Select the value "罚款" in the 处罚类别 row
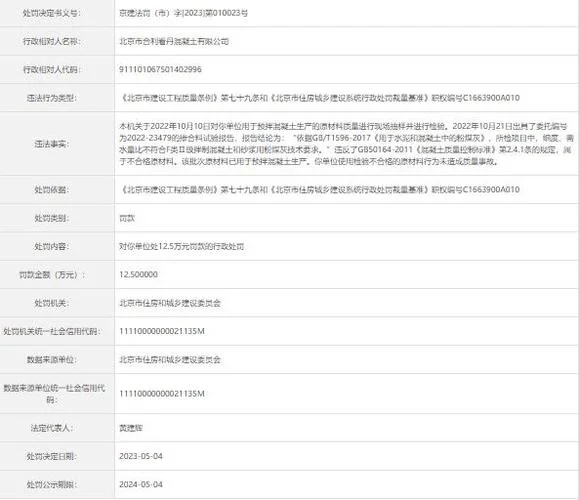Screen dimensions: 579x500 click(127, 218)
